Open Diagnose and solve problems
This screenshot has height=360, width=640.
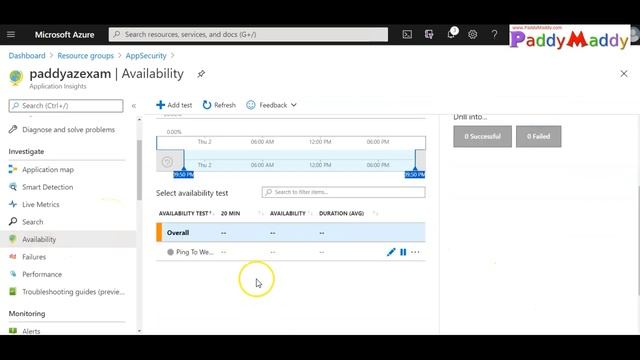point(68,130)
